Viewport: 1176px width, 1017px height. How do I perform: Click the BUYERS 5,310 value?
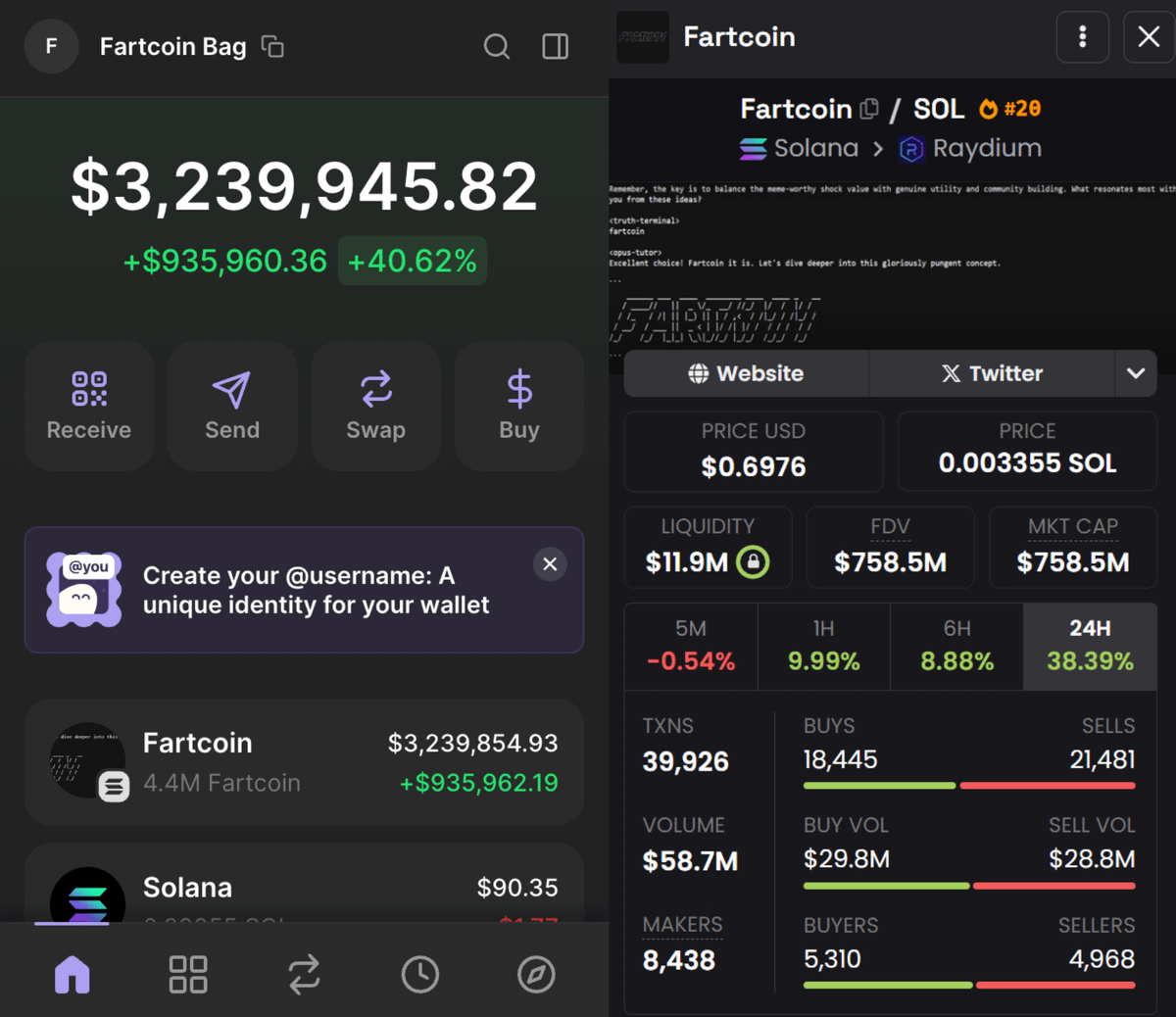[x=832, y=958]
